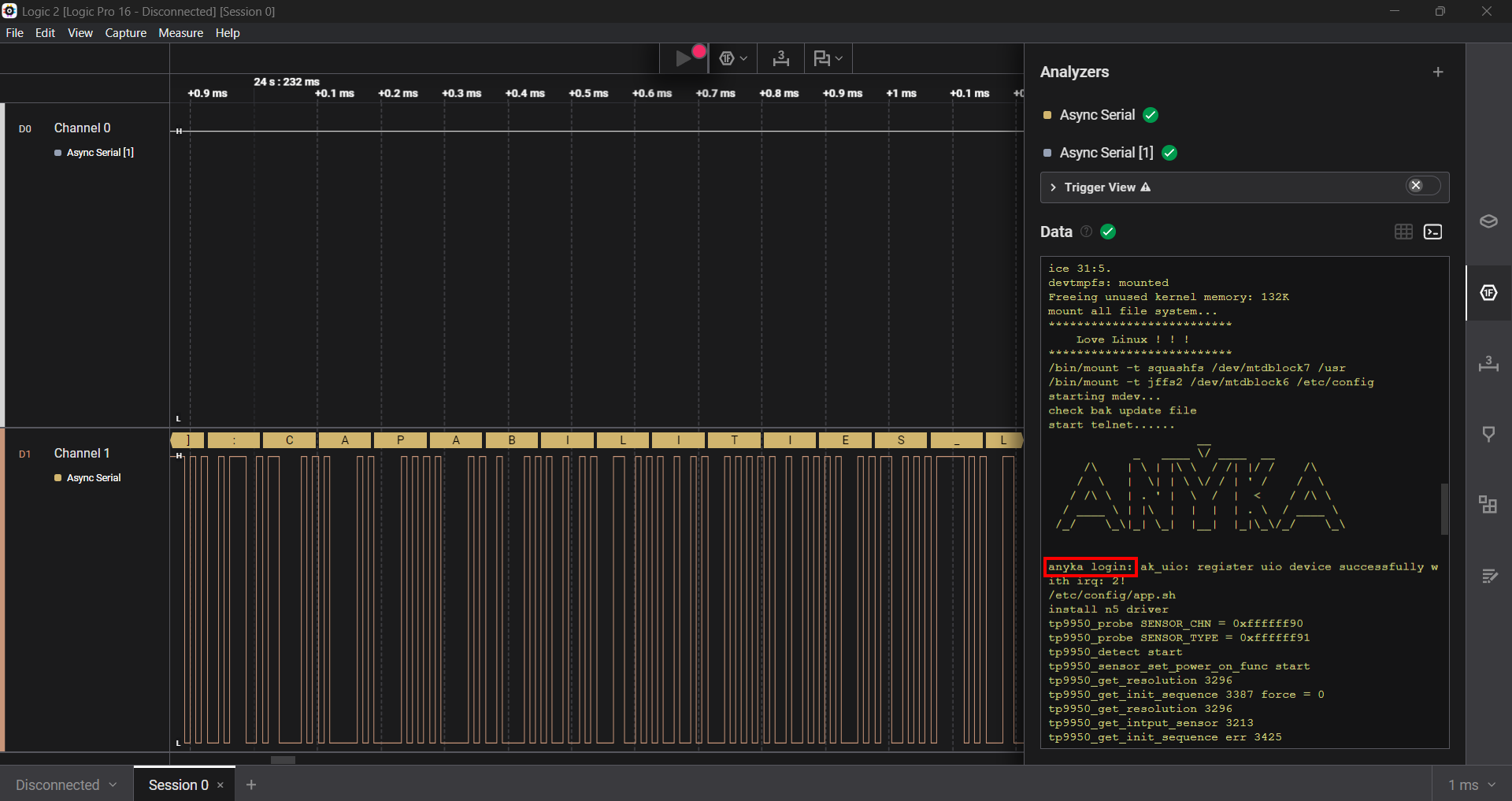This screenshot has height=801, width=1512.
Task: Toggle the Trigger View switch
Action: tap(1422, 186)
